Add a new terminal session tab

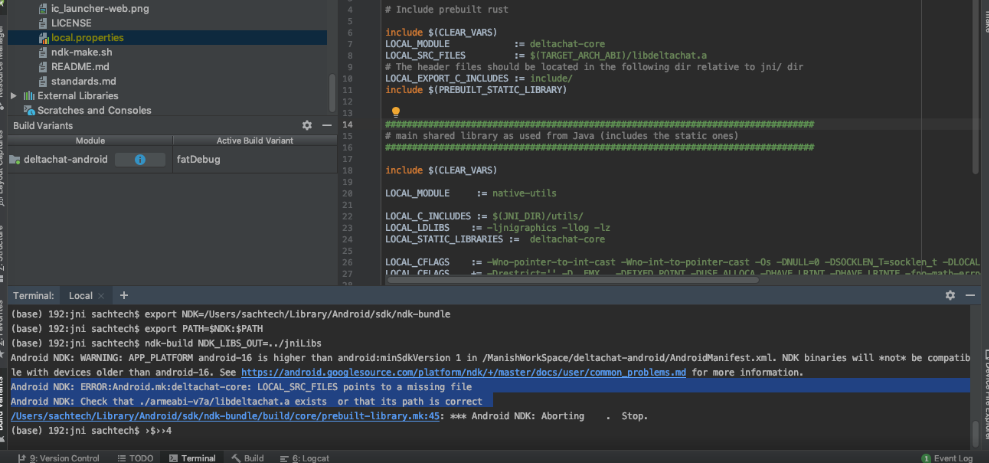[124, 296]
